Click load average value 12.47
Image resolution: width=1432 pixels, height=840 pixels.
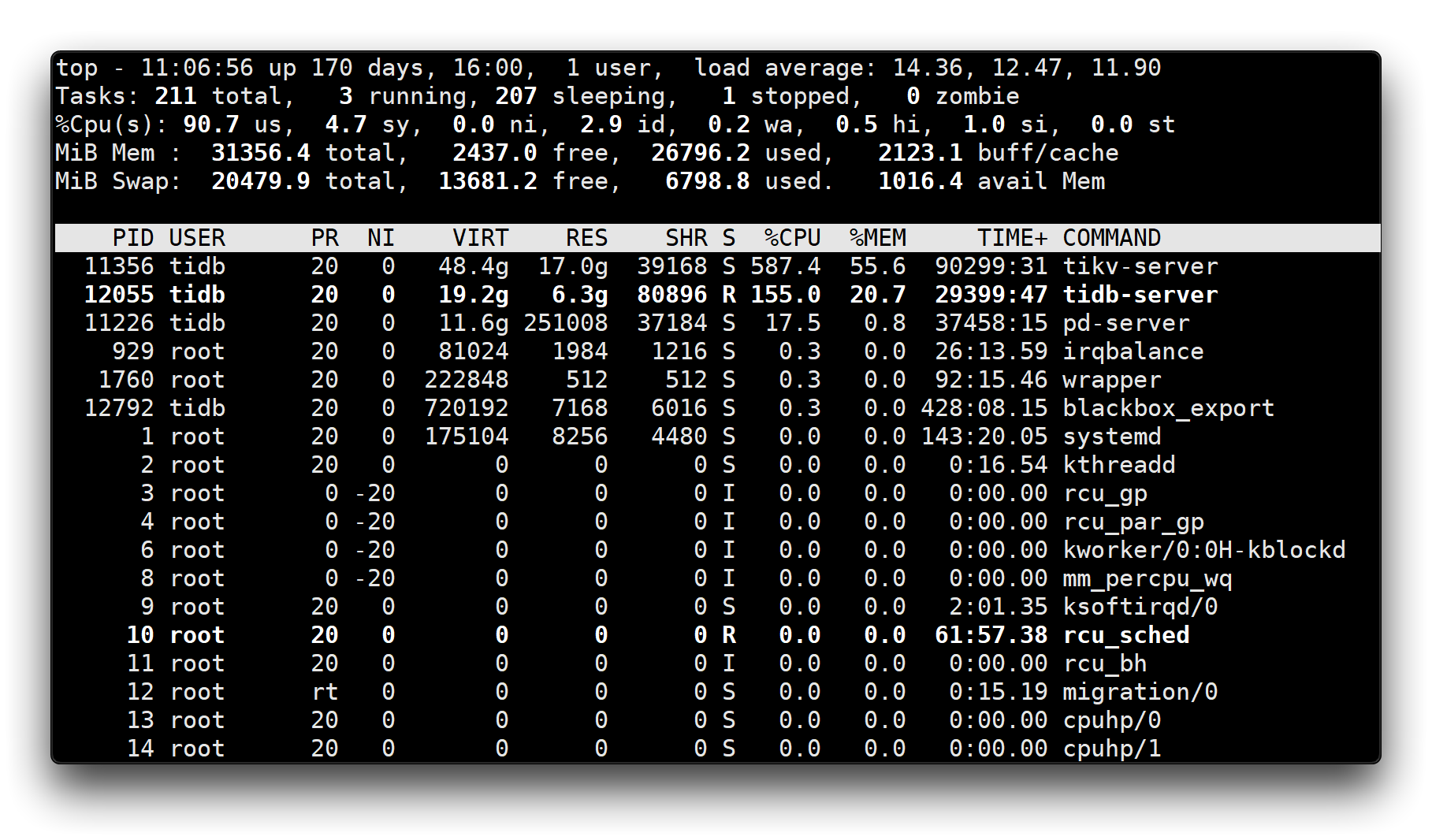click(1027, 68)
